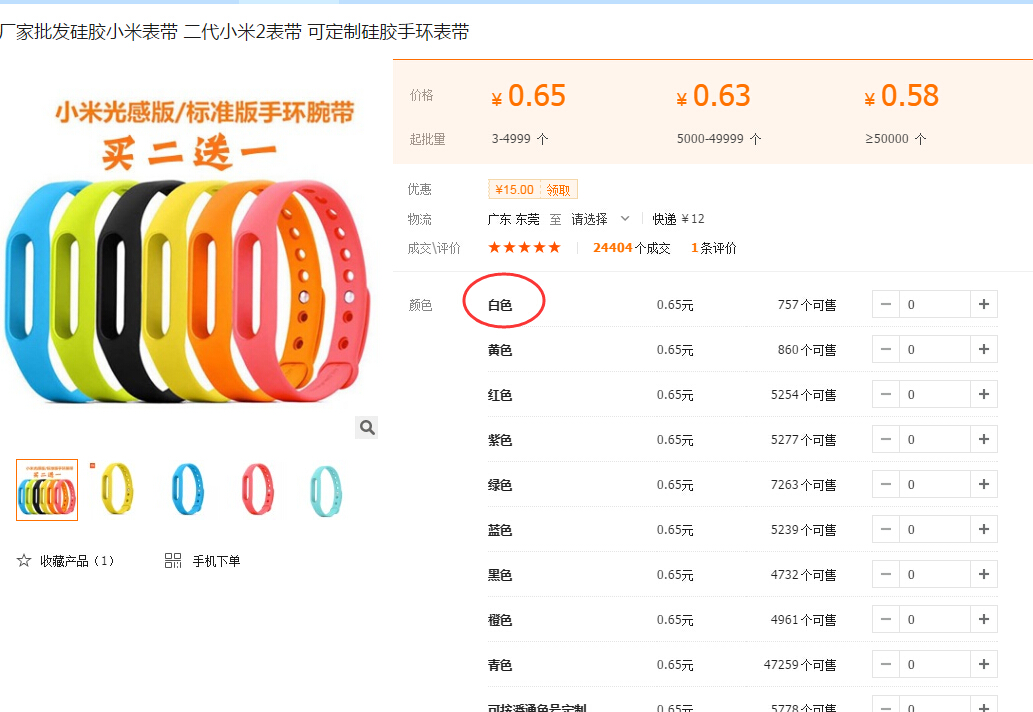Image resolution: width=1033 pixels, height=712 pixels.
Task: Decrease quantity for 黄色
Action: tap(885, 349)
